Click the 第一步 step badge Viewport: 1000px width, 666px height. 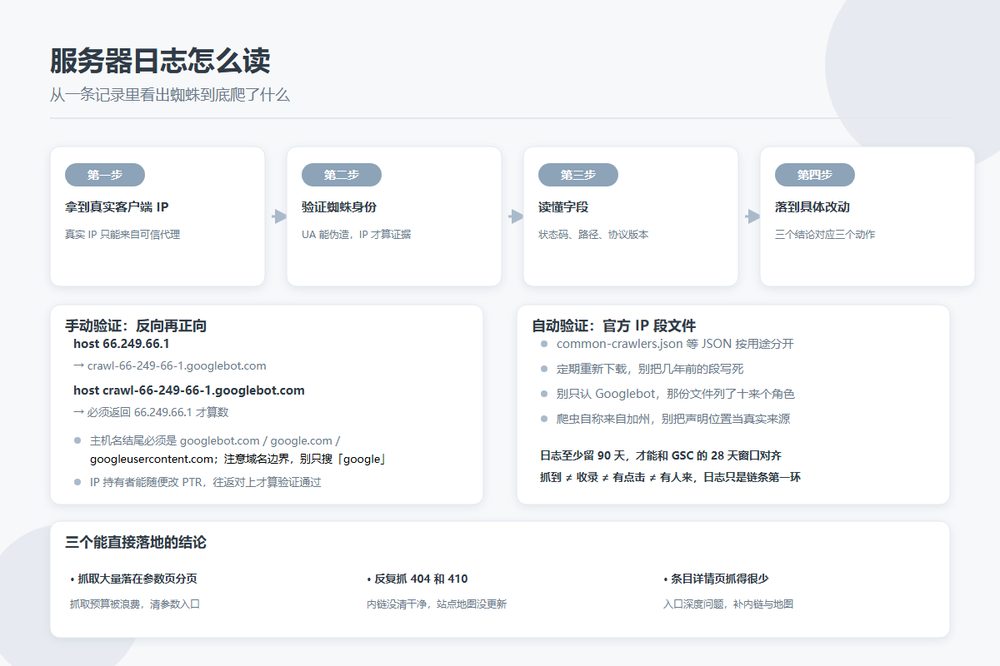pos(105,175)
